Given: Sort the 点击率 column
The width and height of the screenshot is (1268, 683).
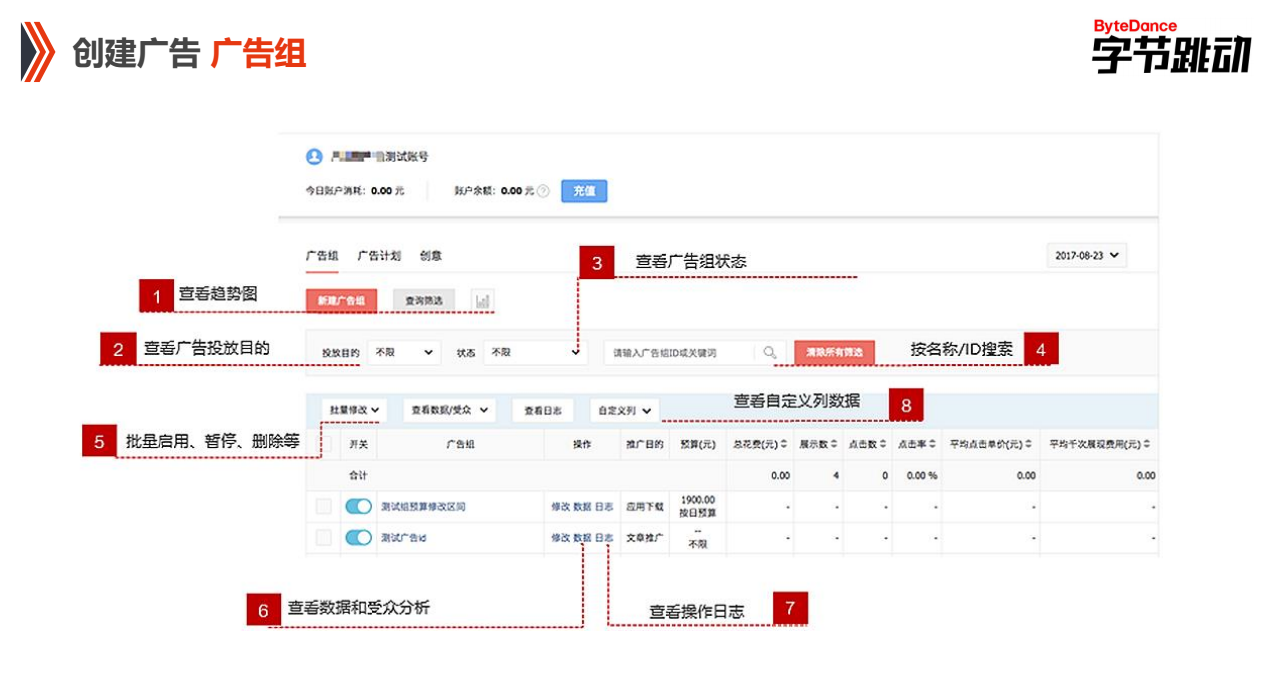Looking at the screenshot, I should 932,444.
